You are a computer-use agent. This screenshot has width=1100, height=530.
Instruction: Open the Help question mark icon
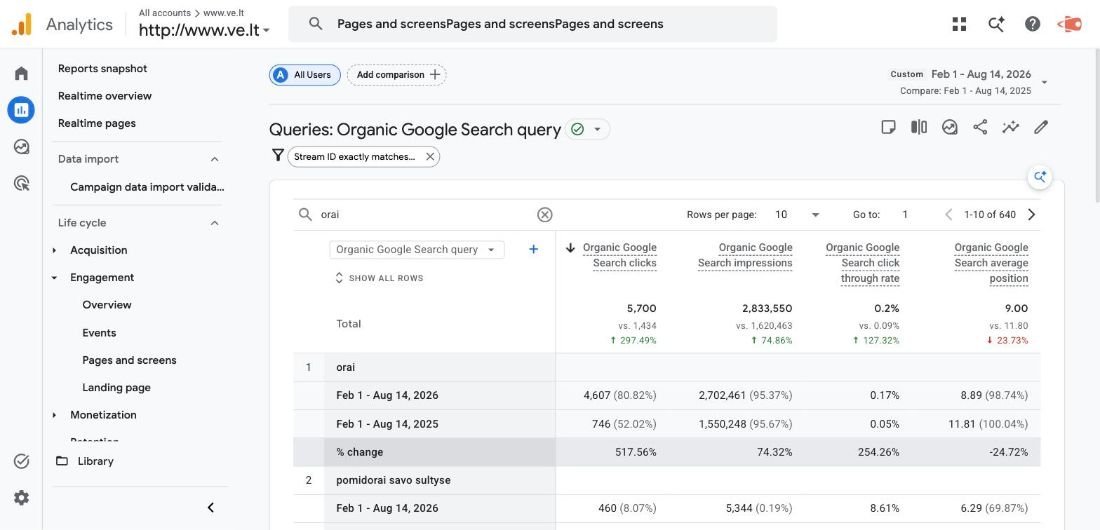tap(1032, 24)
